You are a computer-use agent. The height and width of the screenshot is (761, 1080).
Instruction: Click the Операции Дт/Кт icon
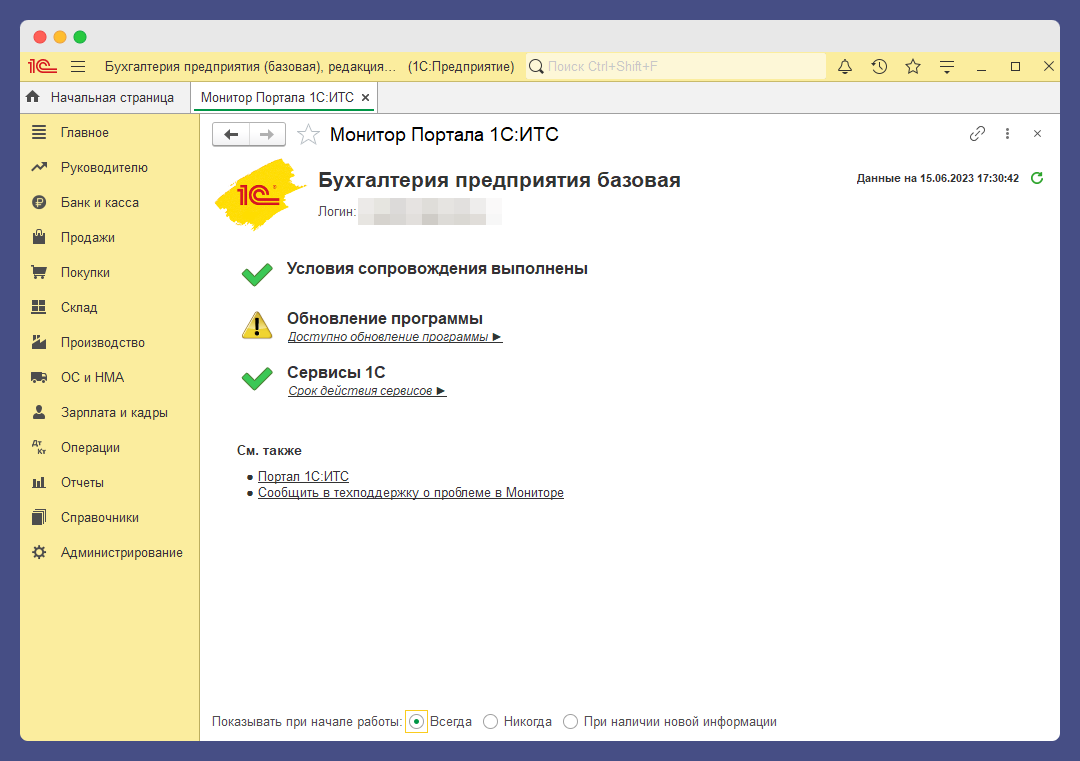tap(39, 447)
